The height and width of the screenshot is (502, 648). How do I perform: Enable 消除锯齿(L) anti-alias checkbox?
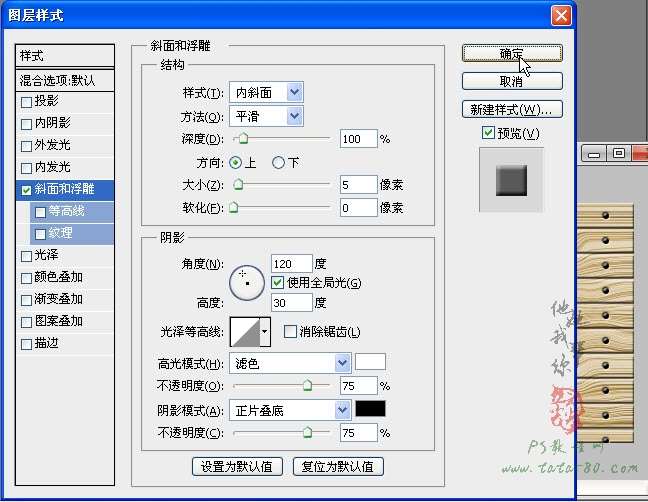tap(290, 331)
